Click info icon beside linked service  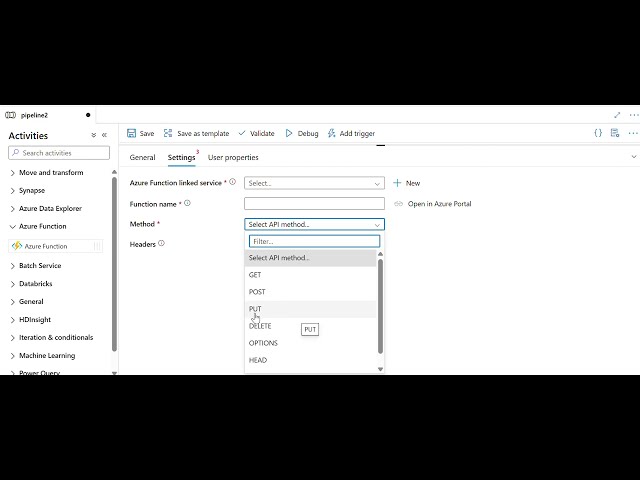(233, 182)
